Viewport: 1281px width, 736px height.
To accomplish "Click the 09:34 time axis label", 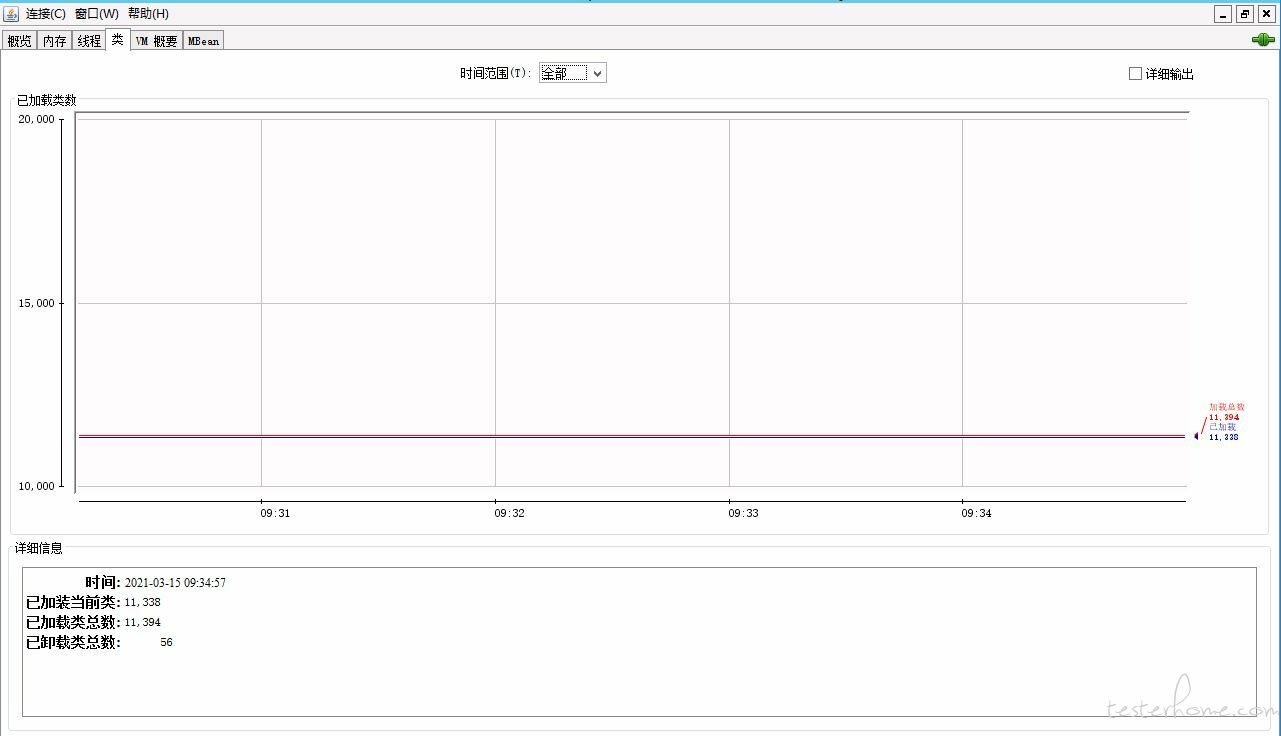I will [977, 513].
